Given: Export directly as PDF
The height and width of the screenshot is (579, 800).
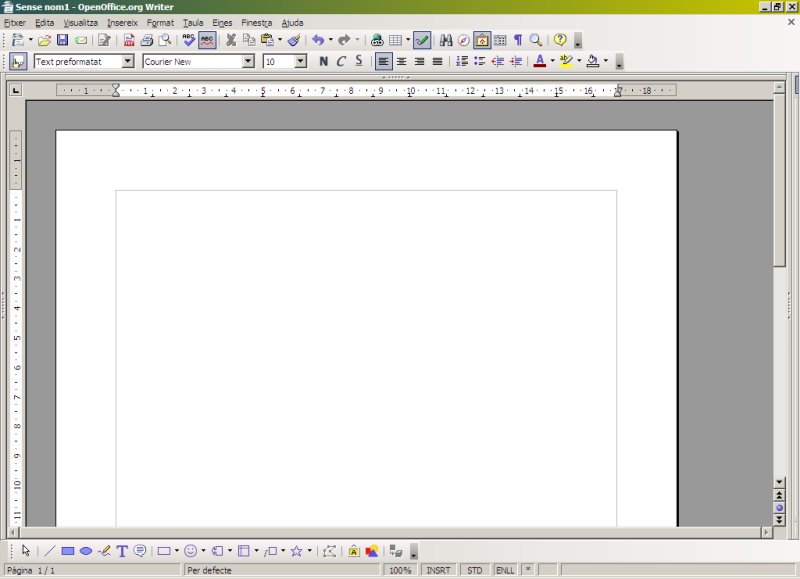Looking at the screenshot, I should (x=129, y=40).
